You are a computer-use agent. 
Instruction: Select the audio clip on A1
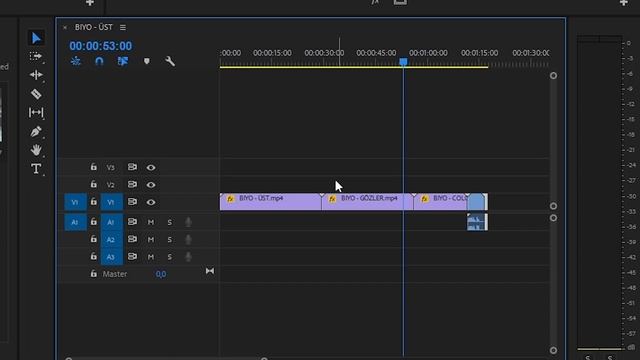(477, 222)
